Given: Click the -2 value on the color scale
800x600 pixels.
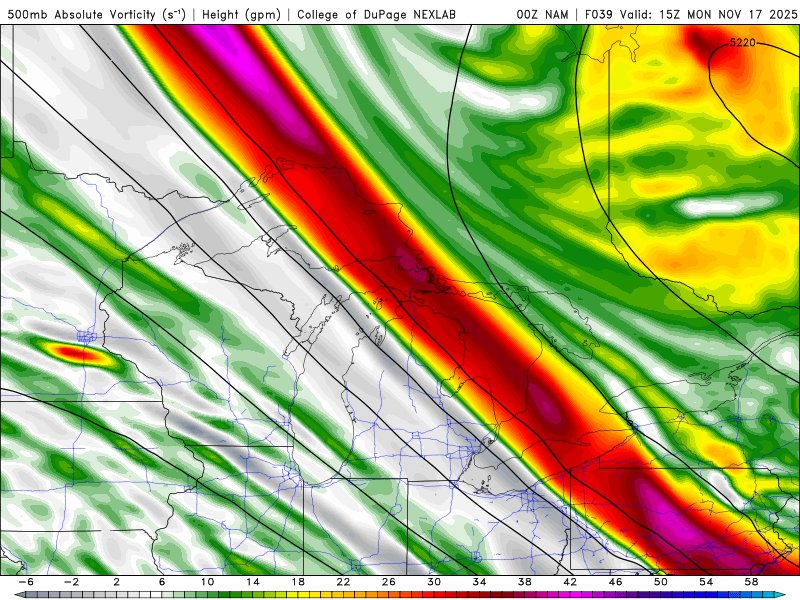Looking at the screenshot, I should coord(71,582).
